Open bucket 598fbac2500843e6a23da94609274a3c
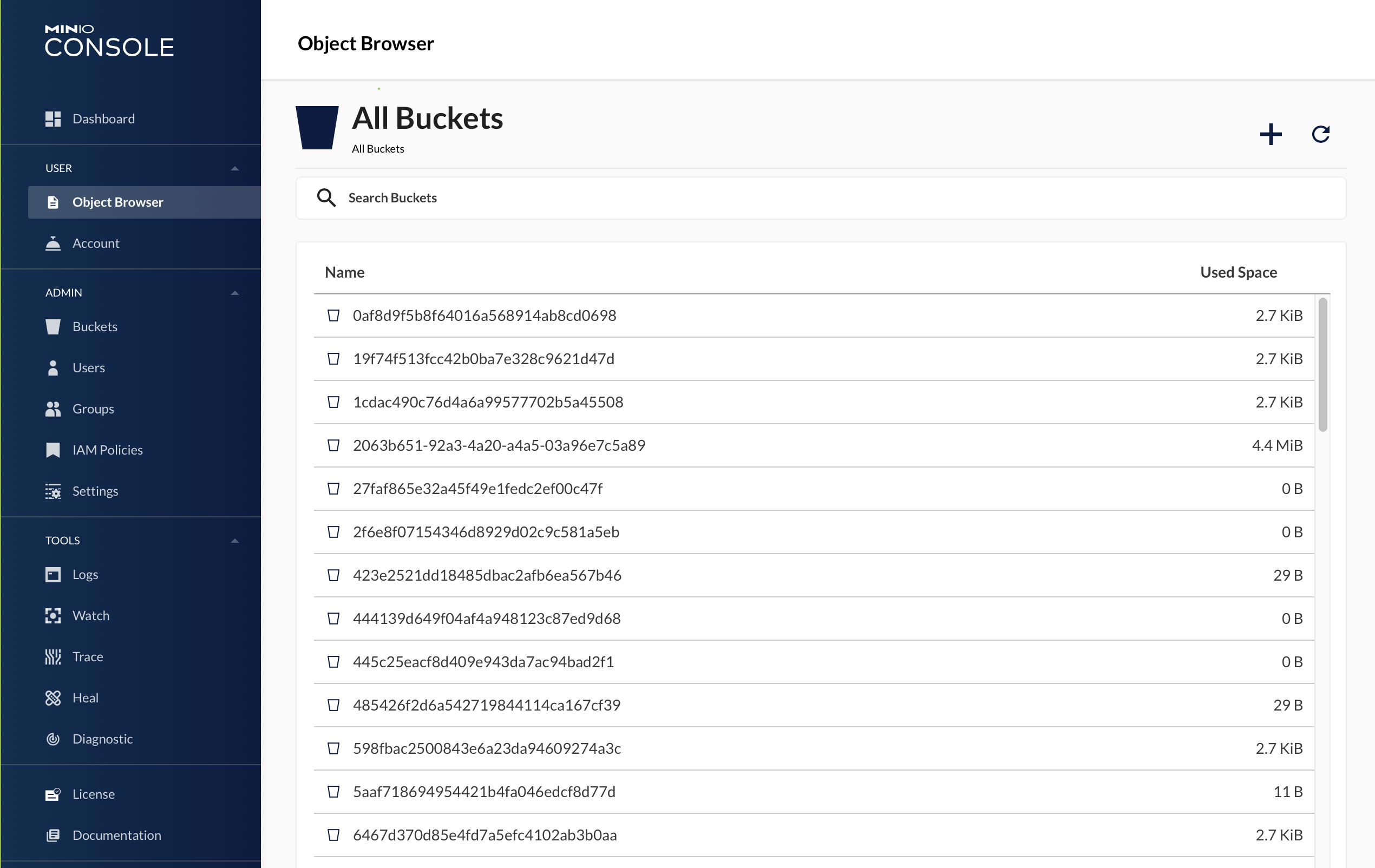Image resolution: width=1375 pixels, height=868 pixels. (814, 748)
